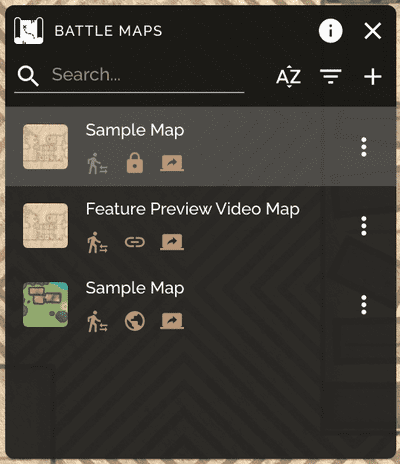Share first Sample Map to screen
This screenshot has width=400, height=464.
(172, 163)
